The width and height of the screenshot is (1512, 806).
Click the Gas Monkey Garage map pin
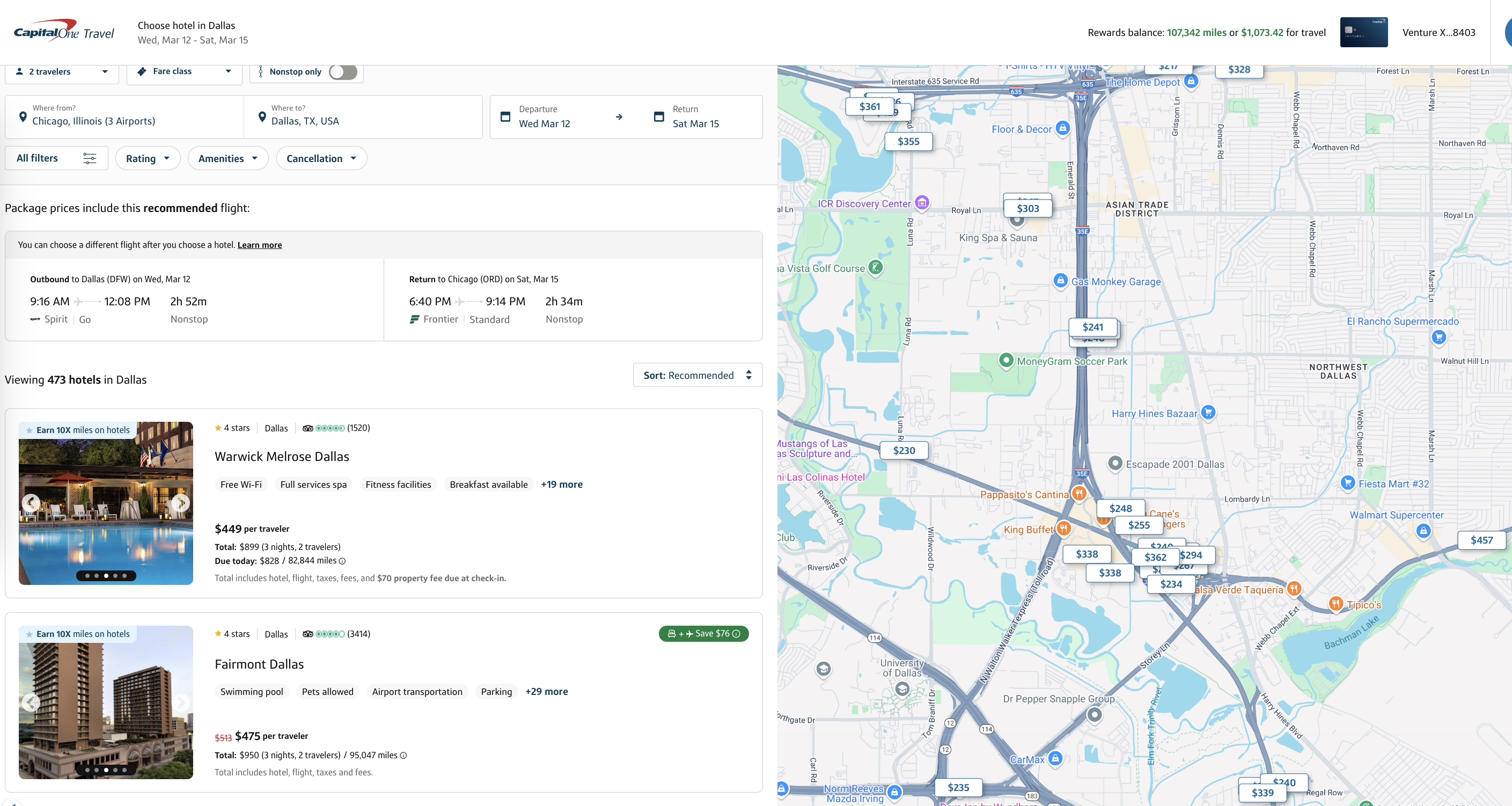(1060, 281)
